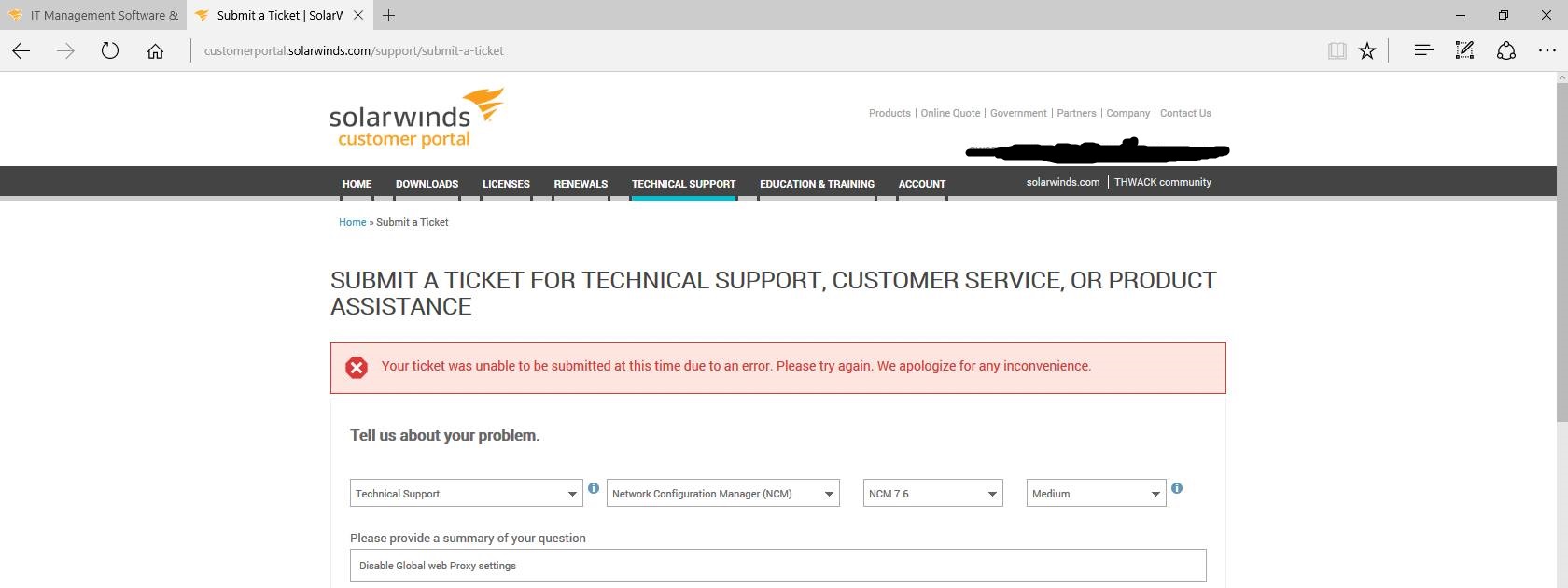Open the Edge Hub icon
The image size is (1568, 588).
click(x=1423, y=51)
